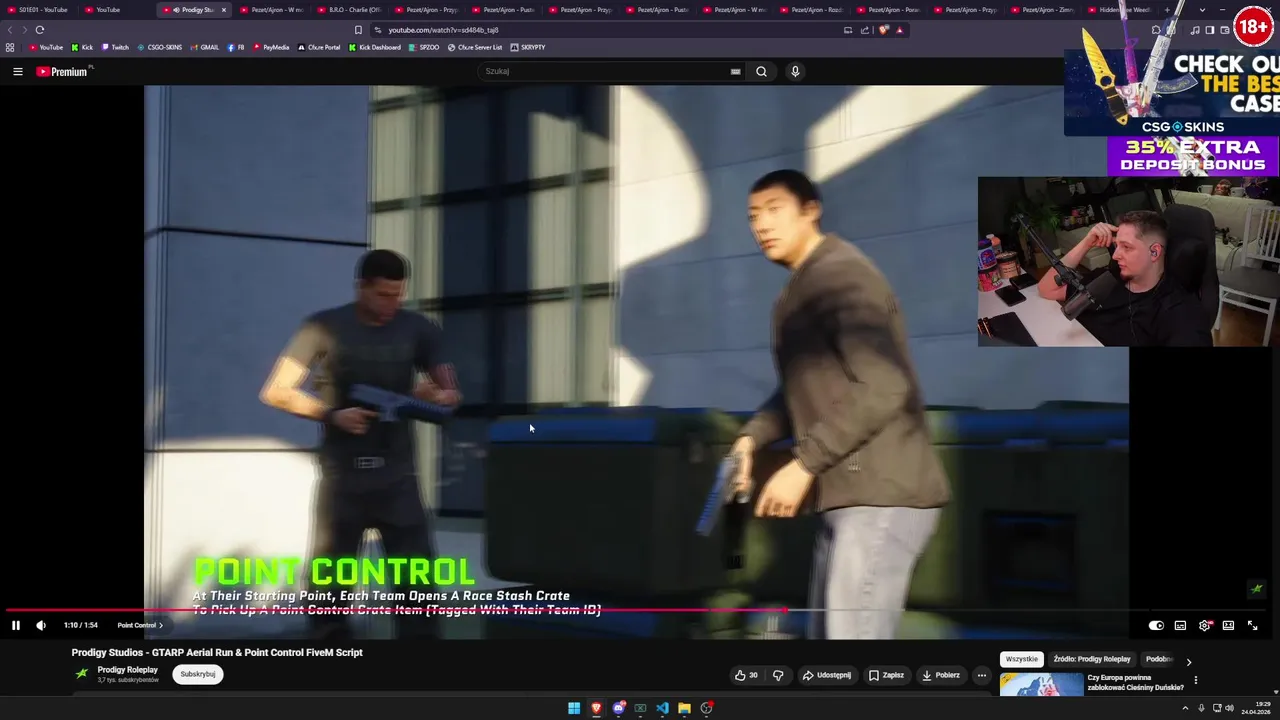
Task: Open the more actions three-dot menu
Action: pos(981,675)
